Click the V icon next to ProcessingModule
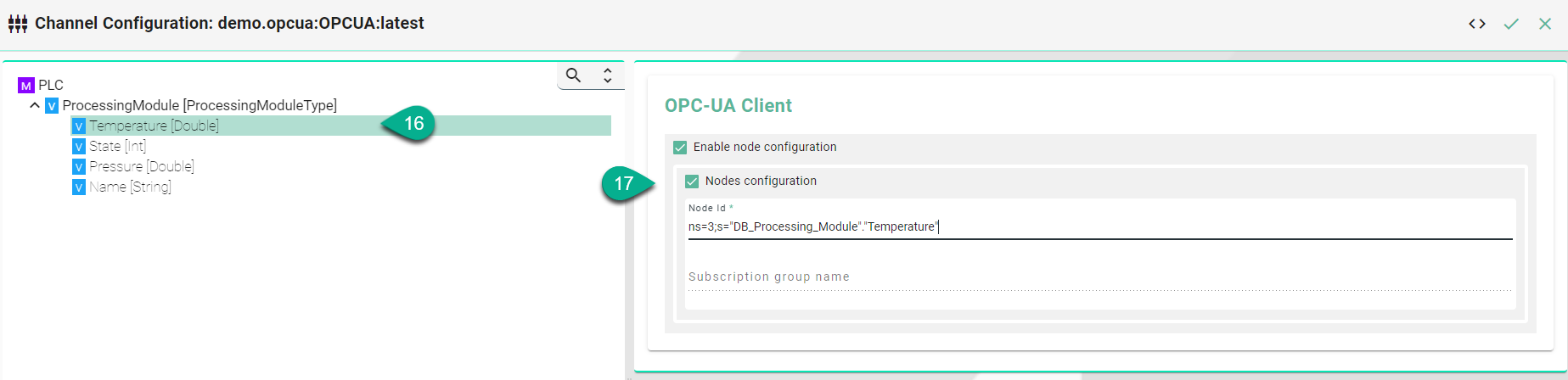The height and width of the screenshot is (380, 1568). [52, 105]
